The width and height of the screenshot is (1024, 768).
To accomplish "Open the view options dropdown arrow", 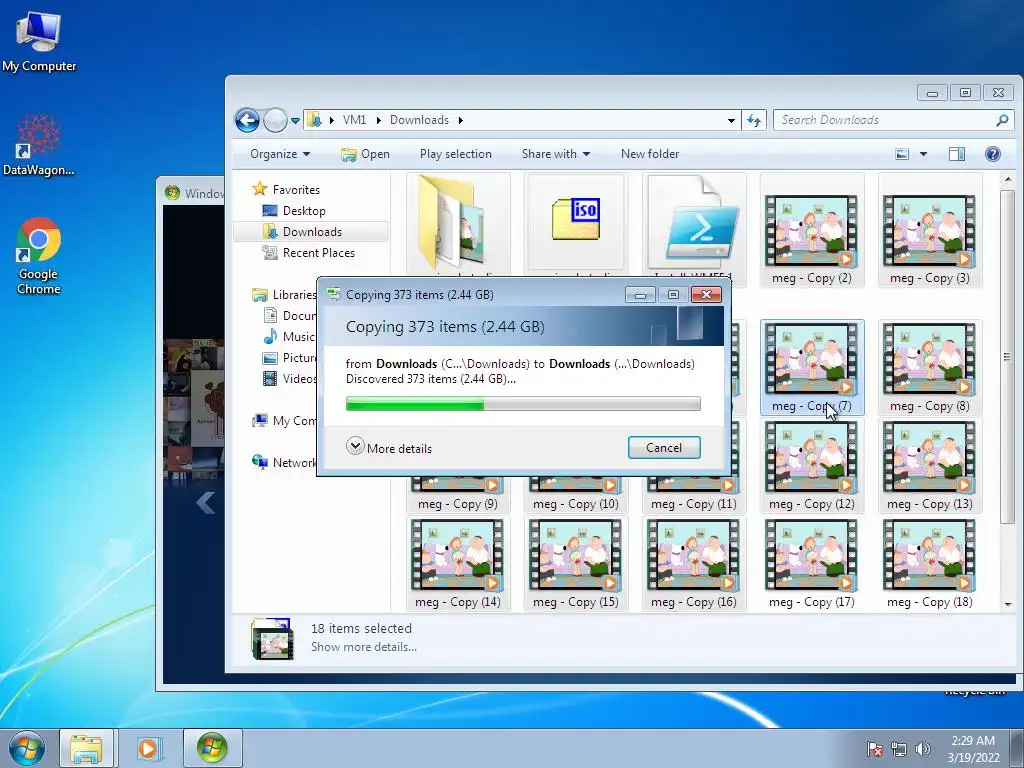I will (x=923, y=154).
